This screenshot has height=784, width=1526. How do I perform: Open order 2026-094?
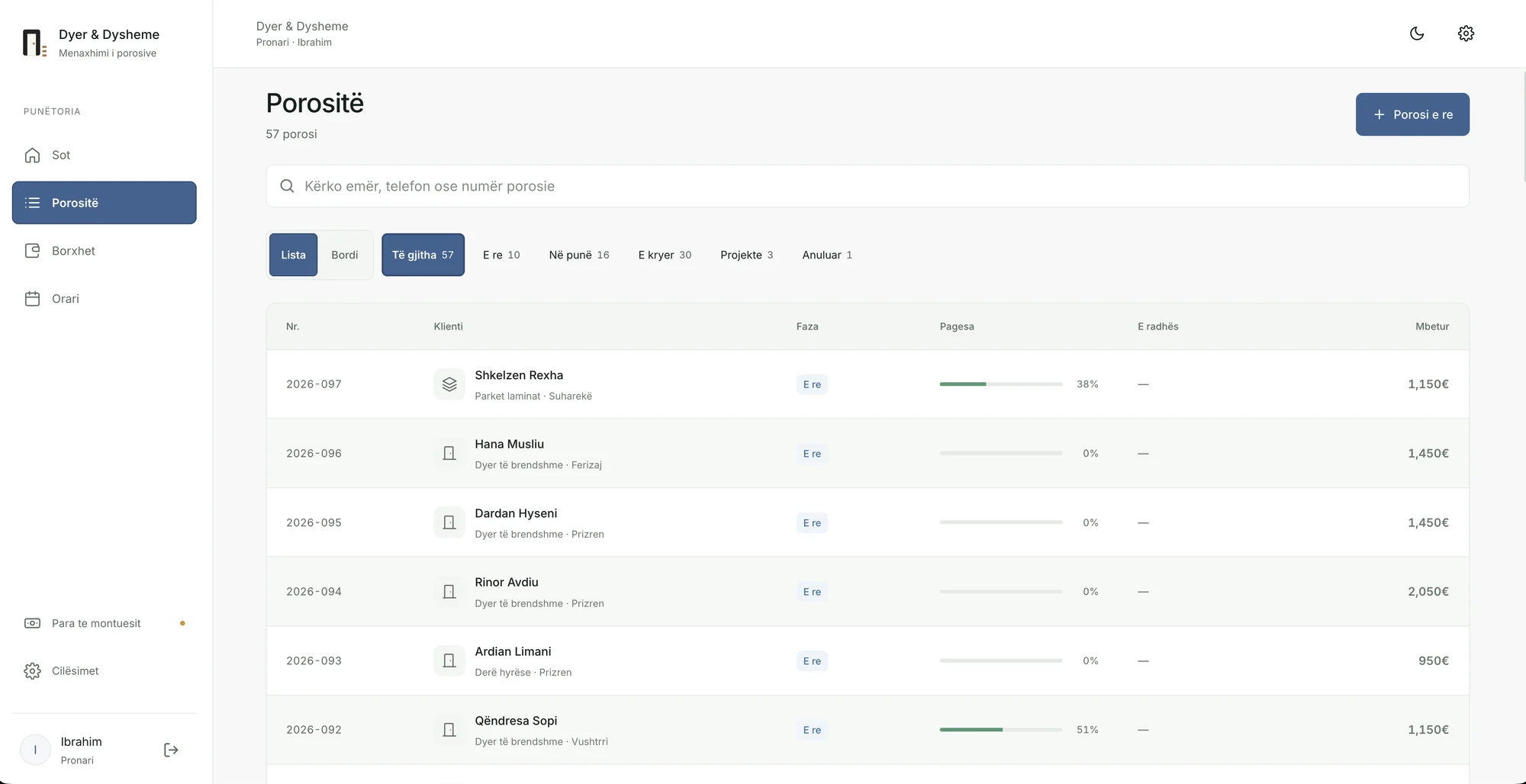click(x=868, y=592)
